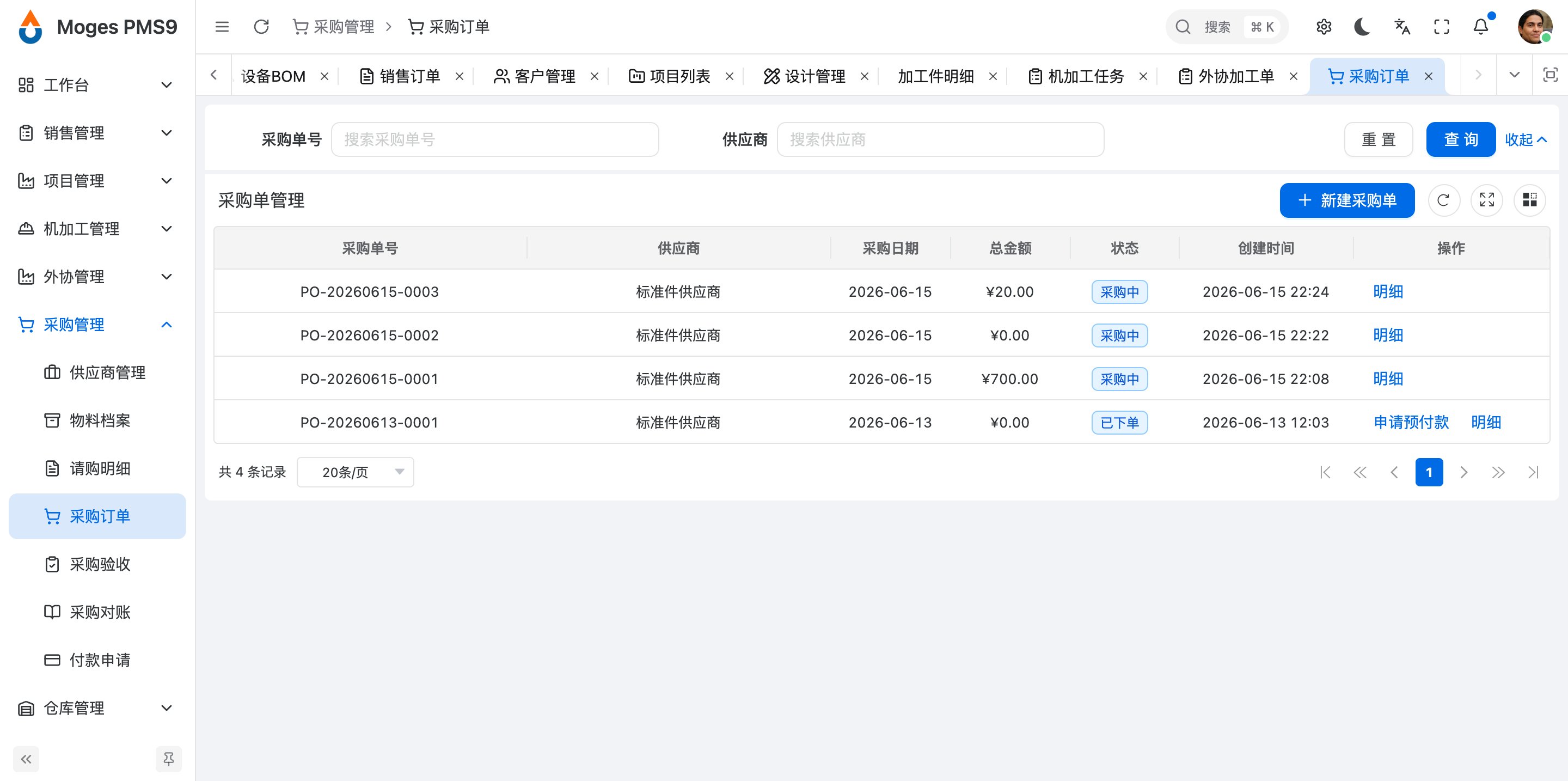Switch to the 销售订单 tab
Viewport: 1568px width, 781px height.
(x=409, y=76)
